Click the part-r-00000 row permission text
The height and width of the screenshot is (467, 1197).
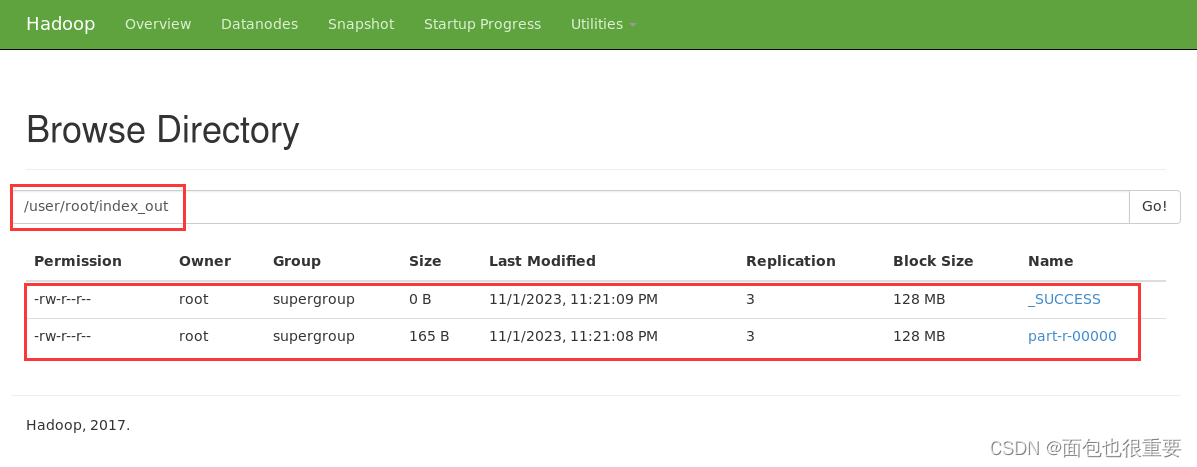tap(63, 336)
